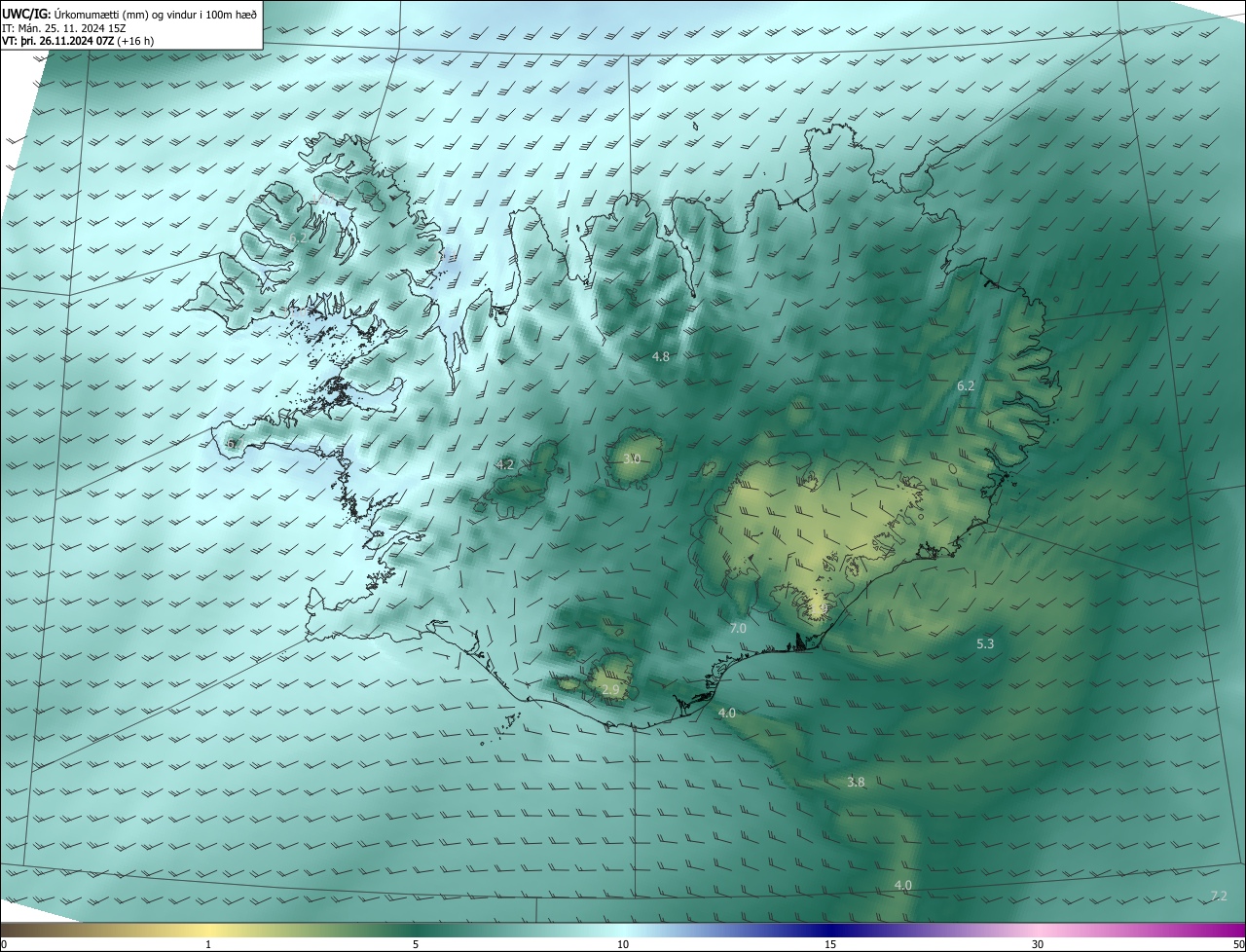
Task: Click the 4.8 value label in north Iceland
Action: coord(660,357)
